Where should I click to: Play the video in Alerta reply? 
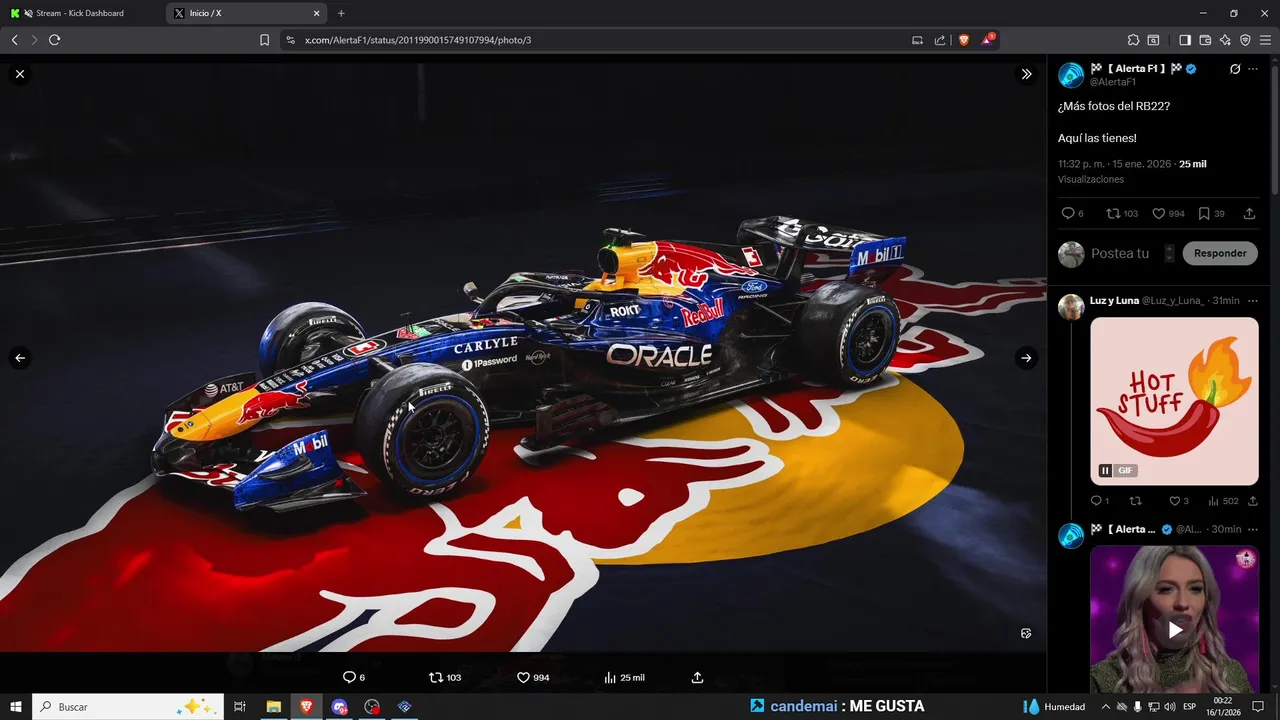point(1175,630)
